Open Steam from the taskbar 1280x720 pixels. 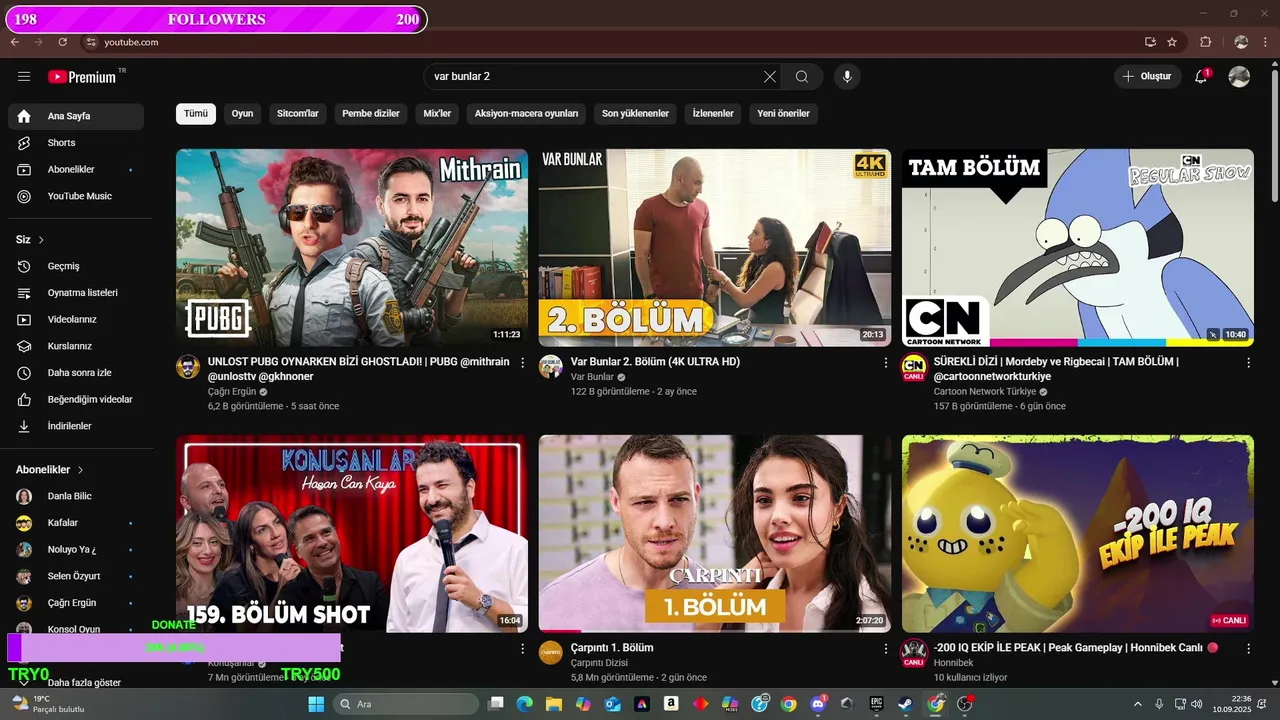point(905,704)
